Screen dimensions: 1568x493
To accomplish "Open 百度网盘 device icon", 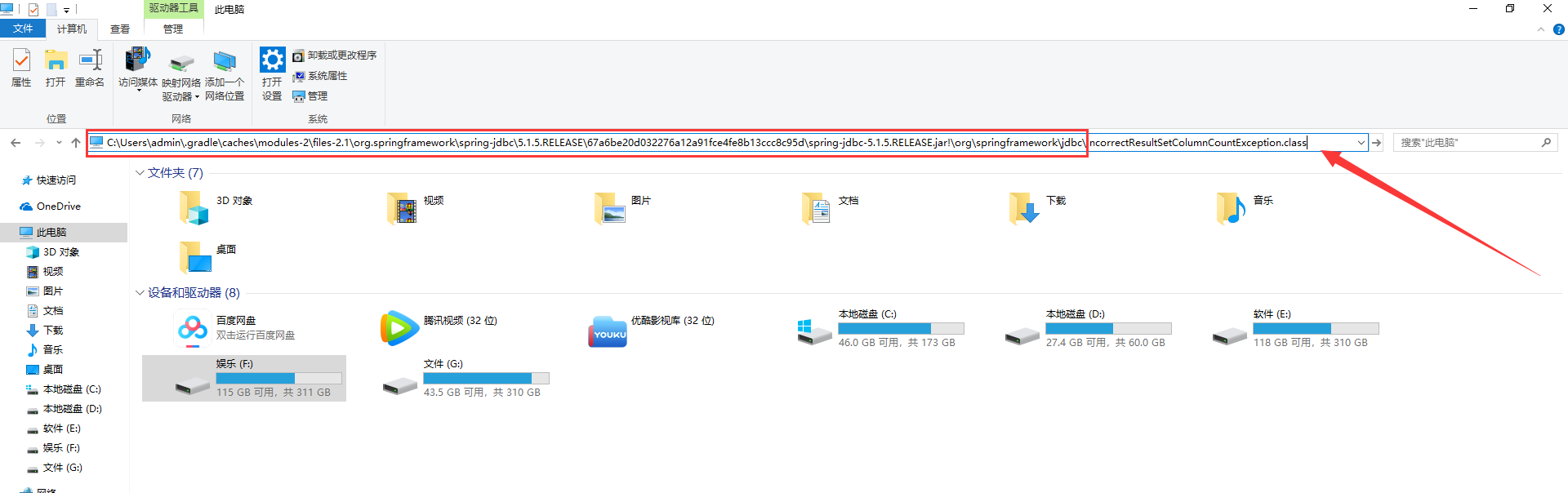I will pyautogui.click(x=193, y=327).
